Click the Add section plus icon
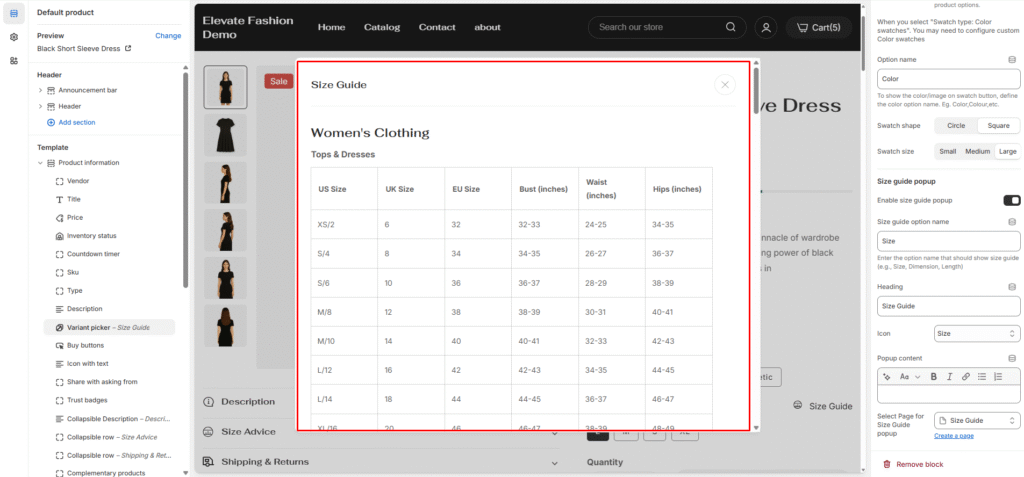The height and width of the screenshot is (477, 1024). (x=51, y=122)
